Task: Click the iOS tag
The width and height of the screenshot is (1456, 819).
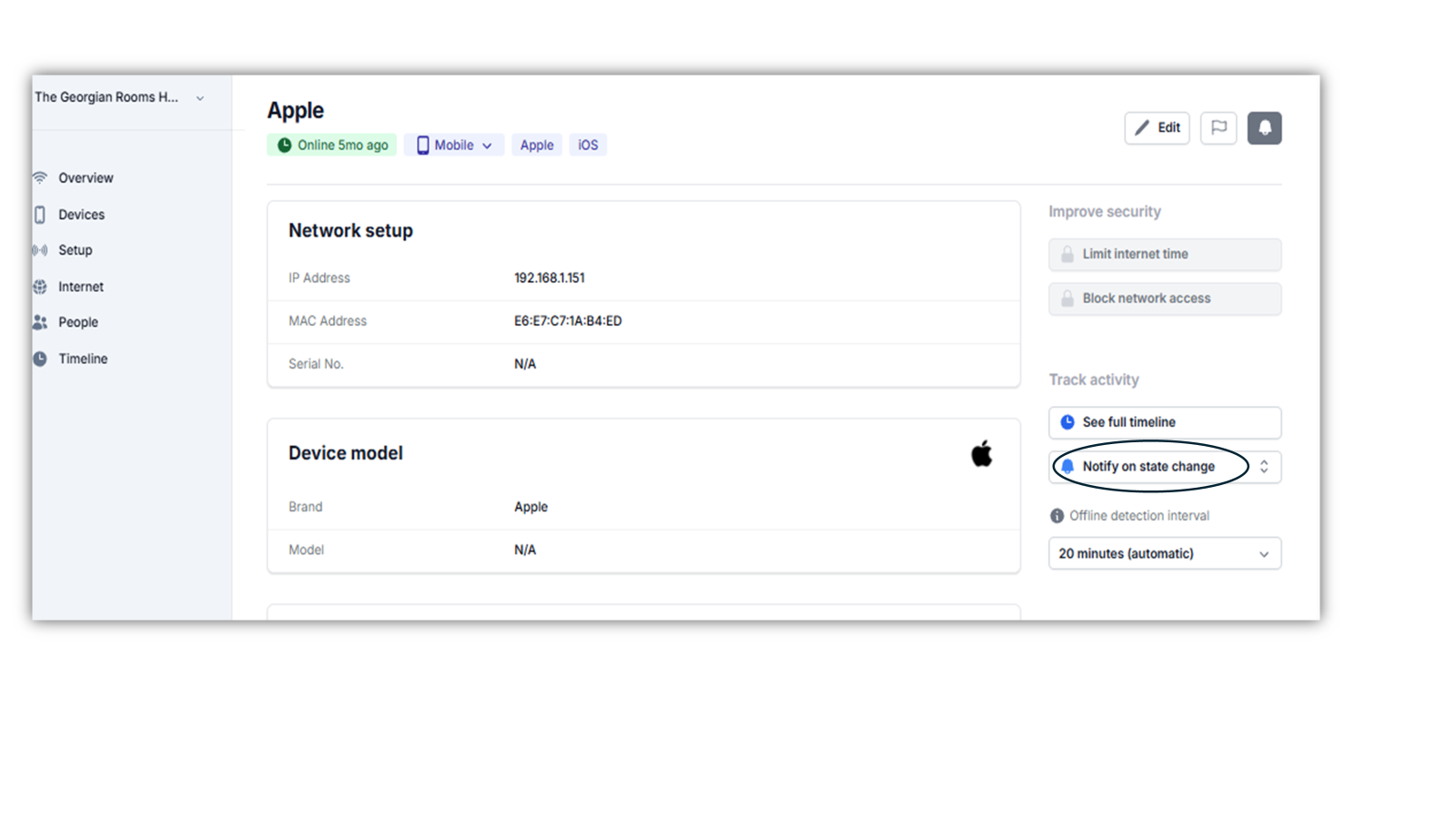Action: (588, 146)
